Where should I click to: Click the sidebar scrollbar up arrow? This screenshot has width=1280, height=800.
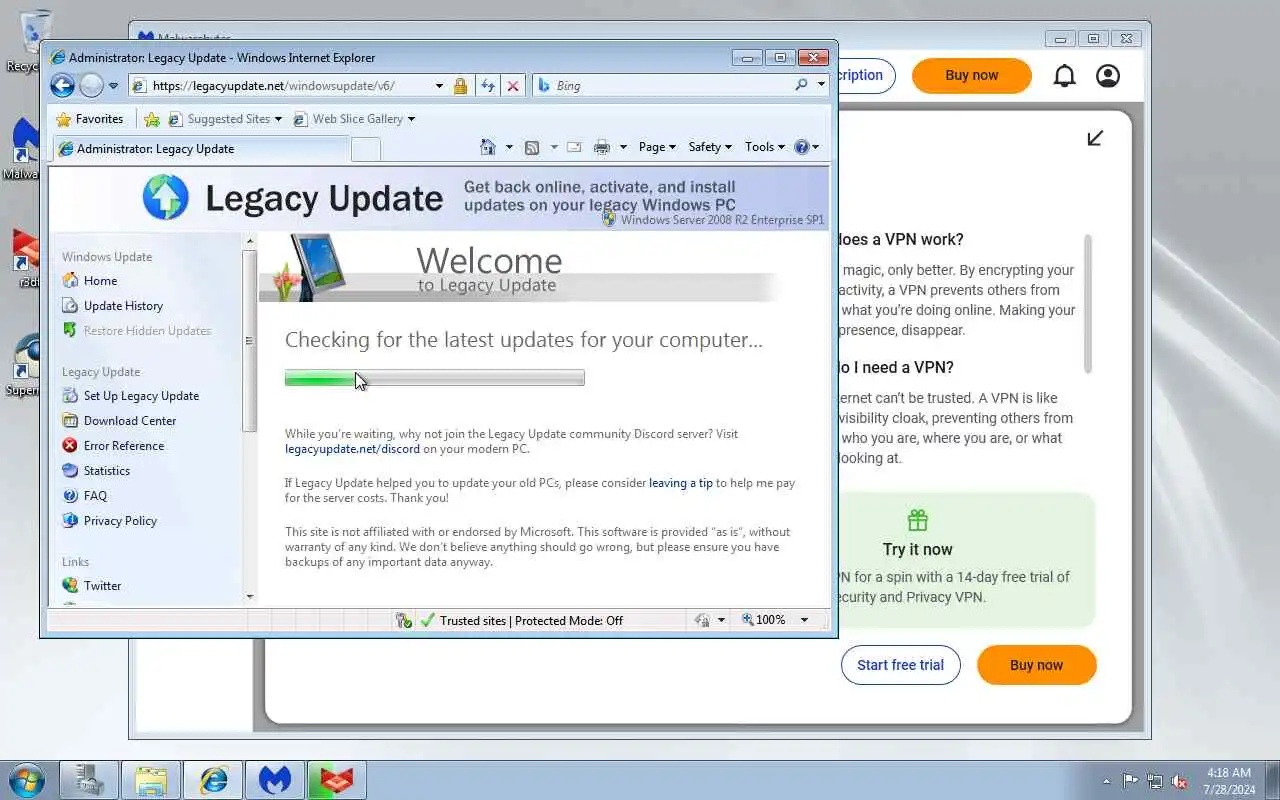[250, 241]
